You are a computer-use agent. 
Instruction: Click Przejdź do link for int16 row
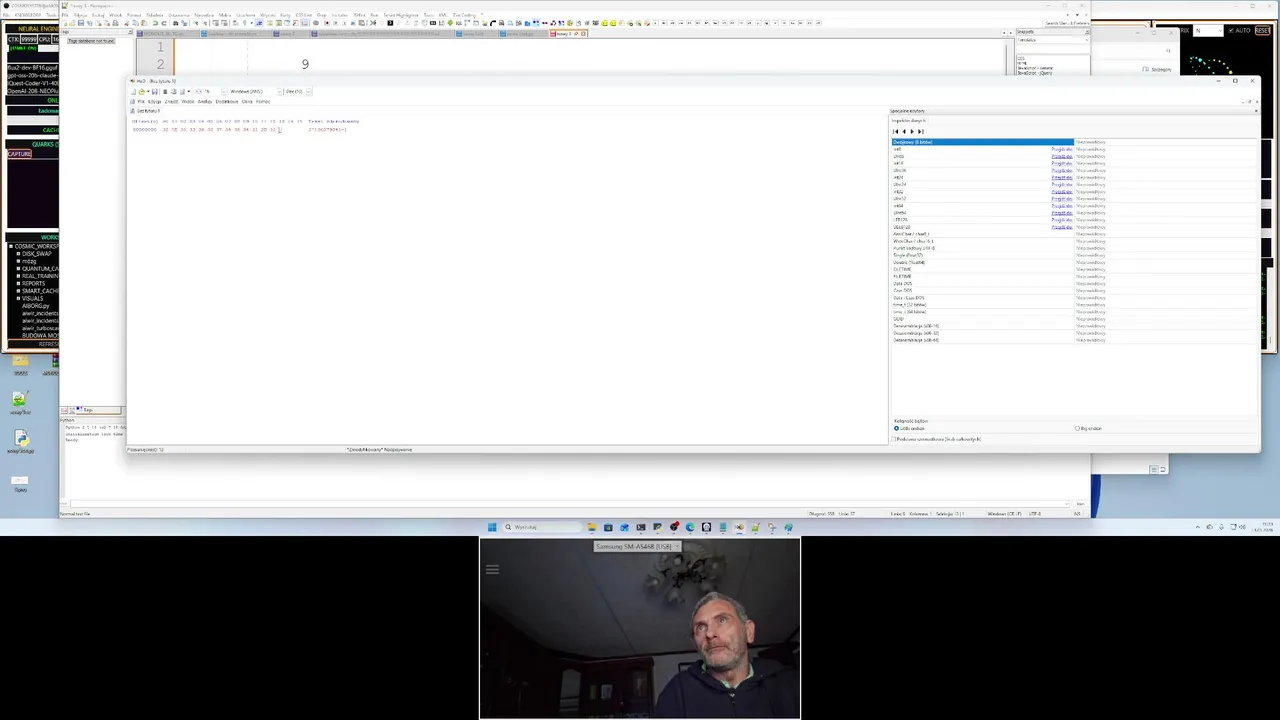[1062, 163]
